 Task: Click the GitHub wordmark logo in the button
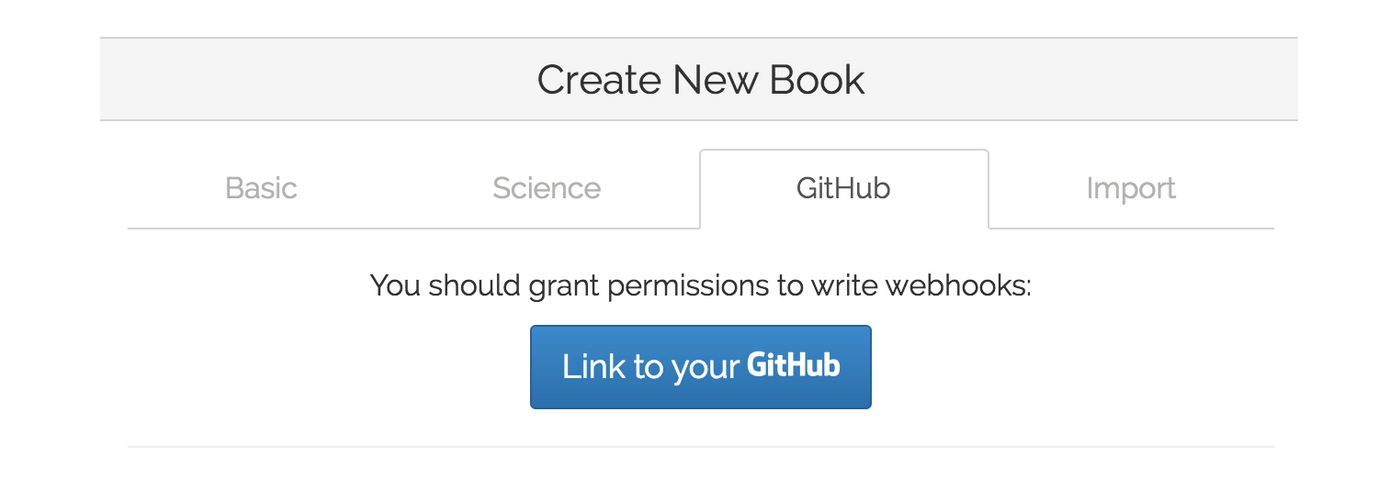point(793,366)
